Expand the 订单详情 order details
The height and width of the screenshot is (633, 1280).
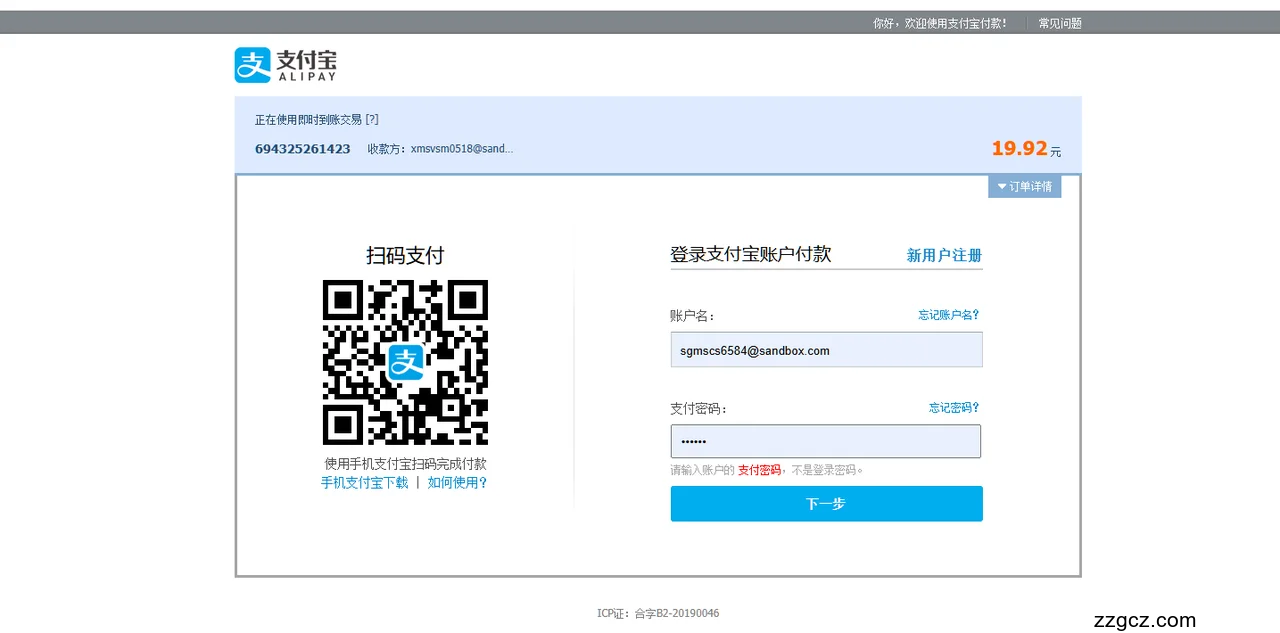click(1024, 187)
